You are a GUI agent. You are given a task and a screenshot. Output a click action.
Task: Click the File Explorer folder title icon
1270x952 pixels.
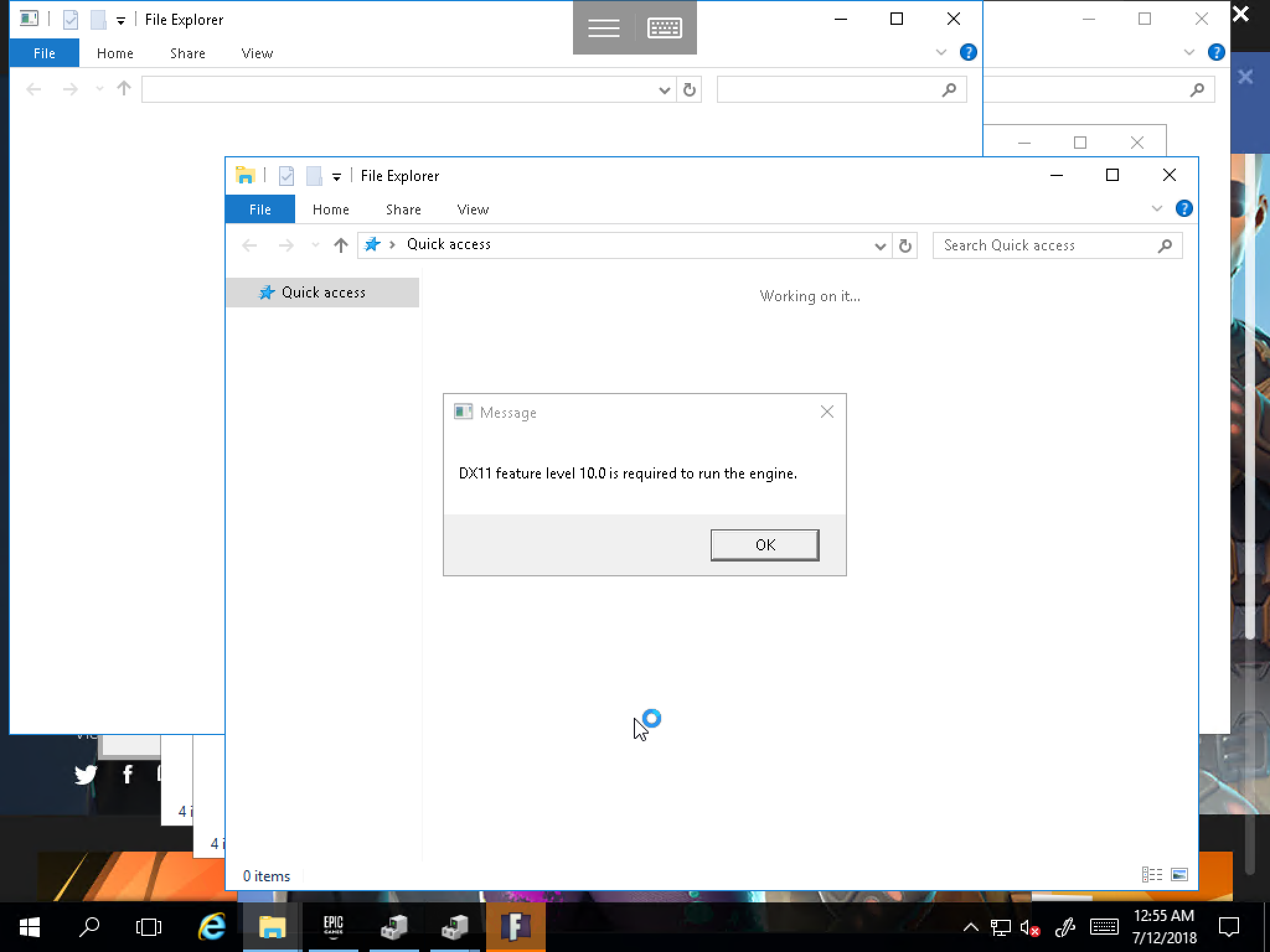click(x=246, y=175)
